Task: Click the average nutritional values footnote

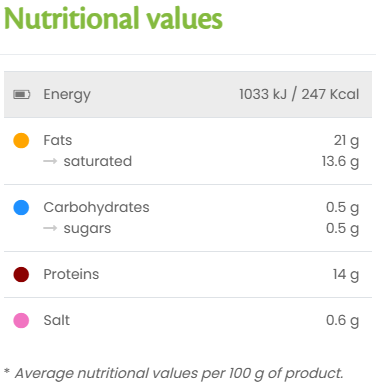Action: click(174, 374)
